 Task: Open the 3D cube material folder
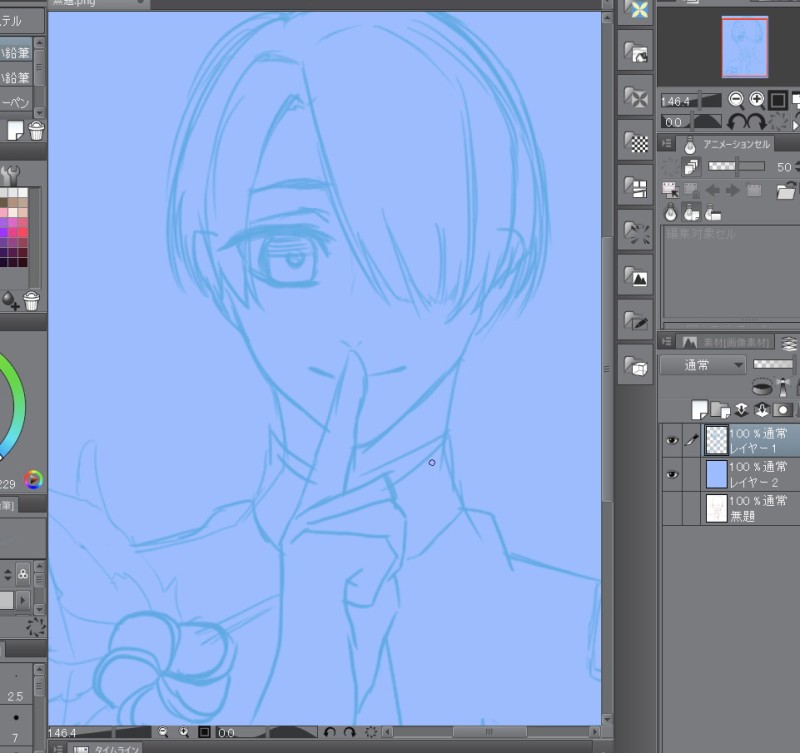(x=635, y=365)
